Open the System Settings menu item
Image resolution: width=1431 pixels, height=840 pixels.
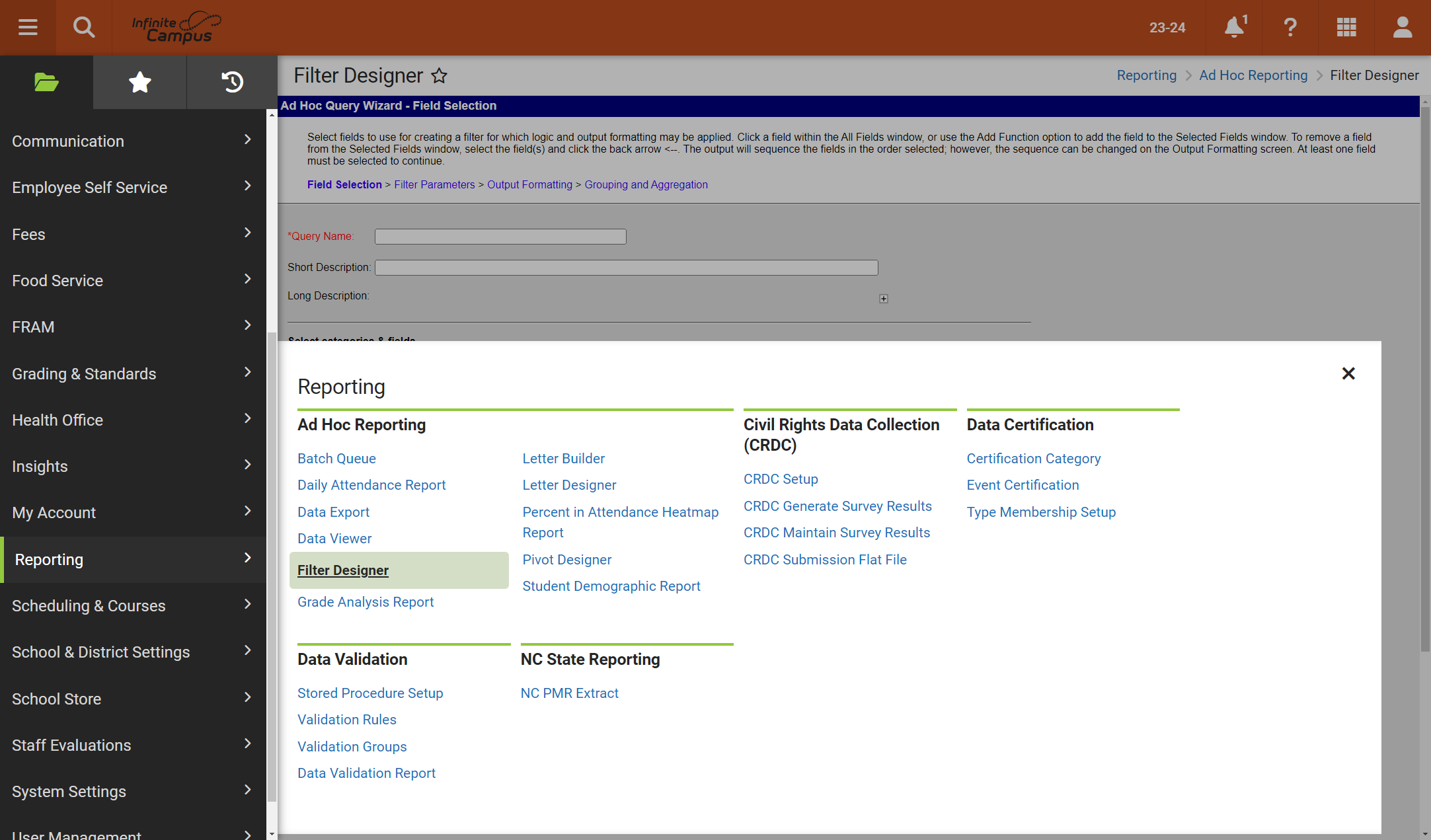click(x=133, y=791)
